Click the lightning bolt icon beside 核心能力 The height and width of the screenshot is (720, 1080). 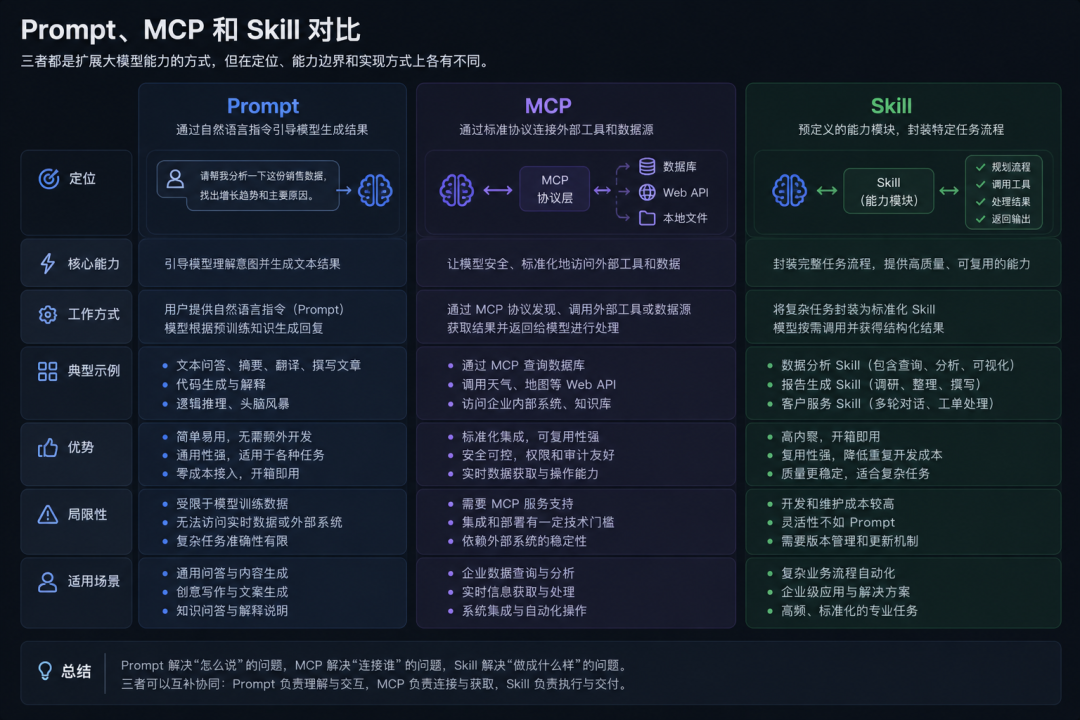click(x=48, y=263)
